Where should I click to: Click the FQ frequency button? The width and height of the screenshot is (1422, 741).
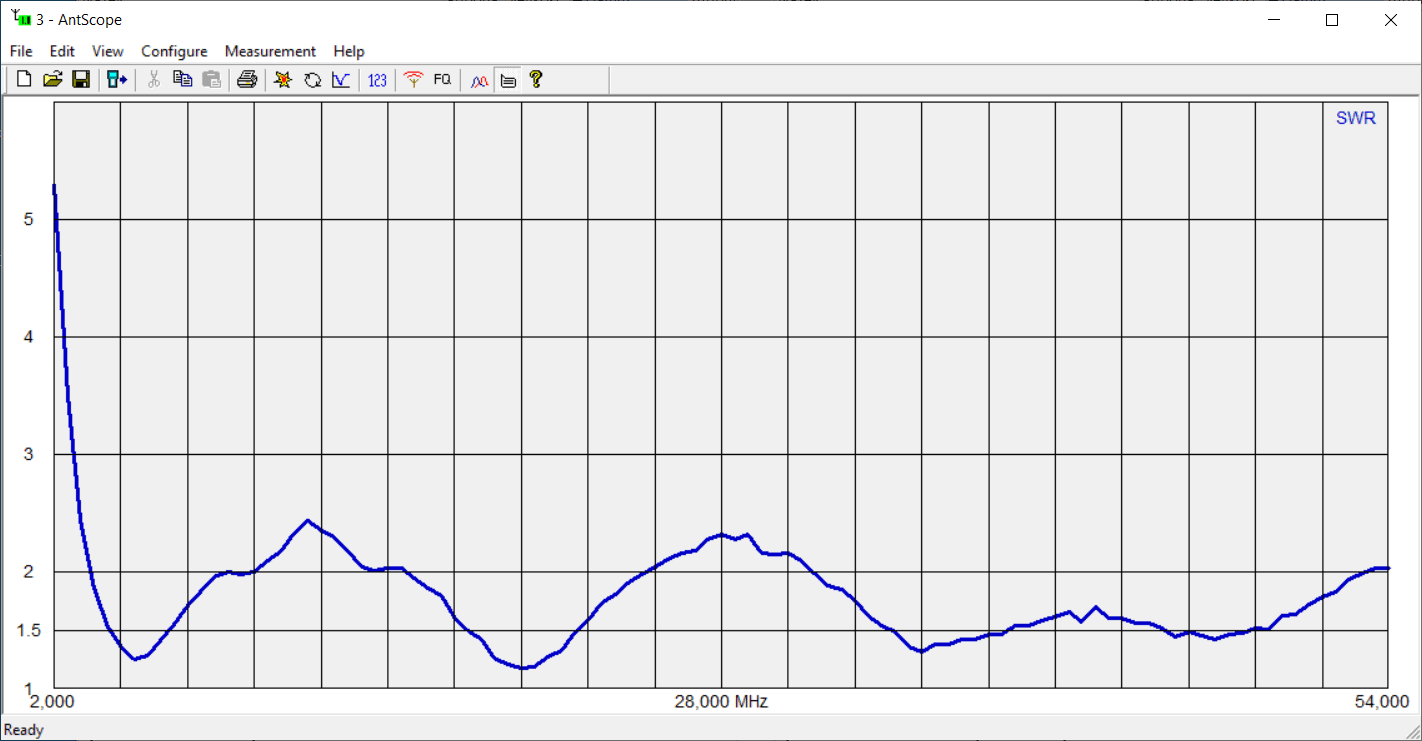point(442,80)
